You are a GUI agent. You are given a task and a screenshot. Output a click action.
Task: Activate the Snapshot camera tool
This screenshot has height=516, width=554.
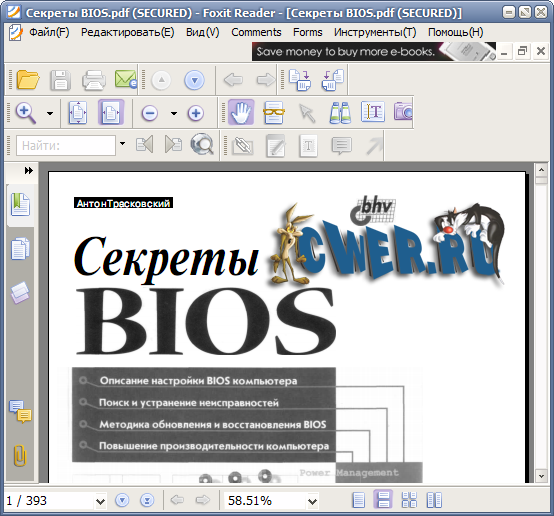403,112
